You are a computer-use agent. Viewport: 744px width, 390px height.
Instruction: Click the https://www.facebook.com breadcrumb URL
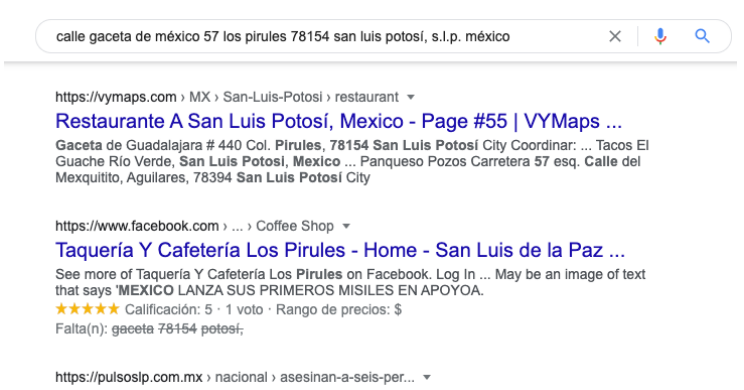coord(137,226)
